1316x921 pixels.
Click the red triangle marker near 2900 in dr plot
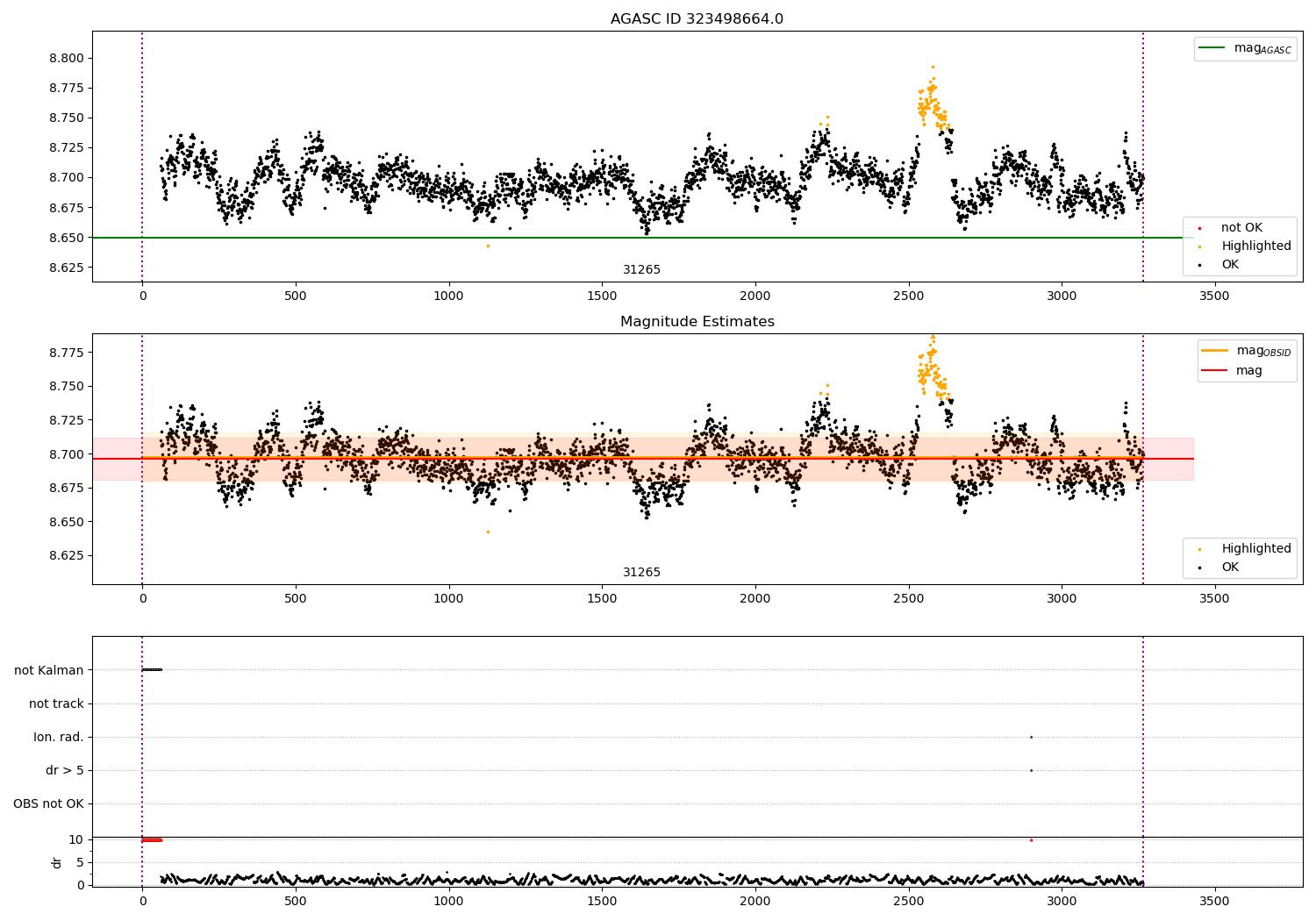coord(1031,839)
